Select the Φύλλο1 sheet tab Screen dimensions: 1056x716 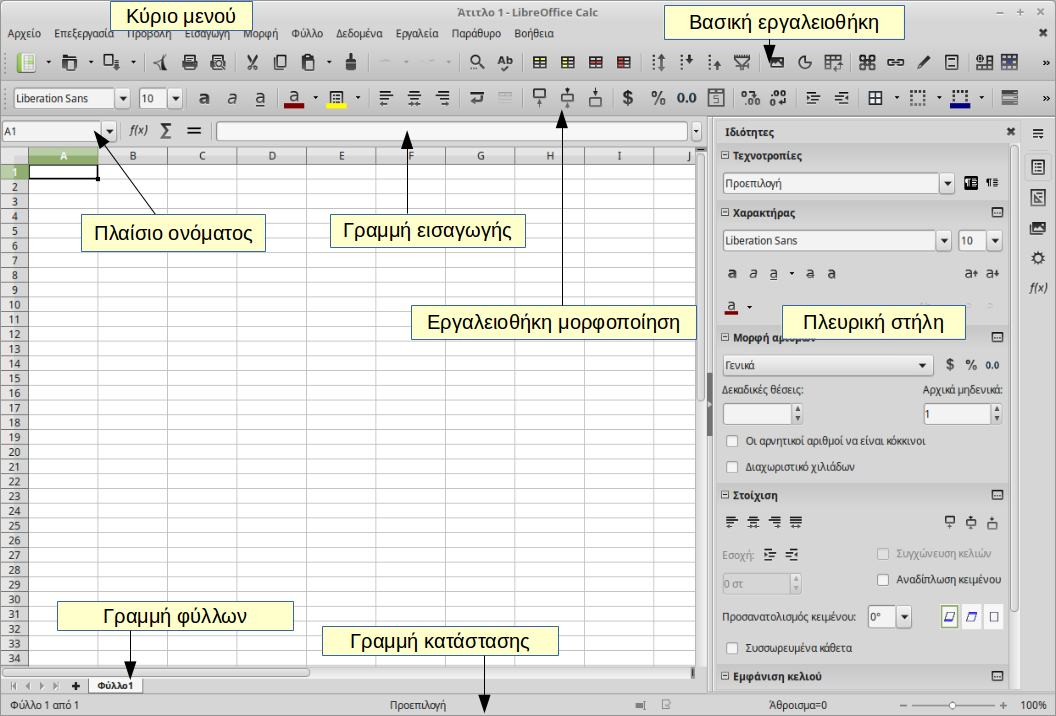115,686
